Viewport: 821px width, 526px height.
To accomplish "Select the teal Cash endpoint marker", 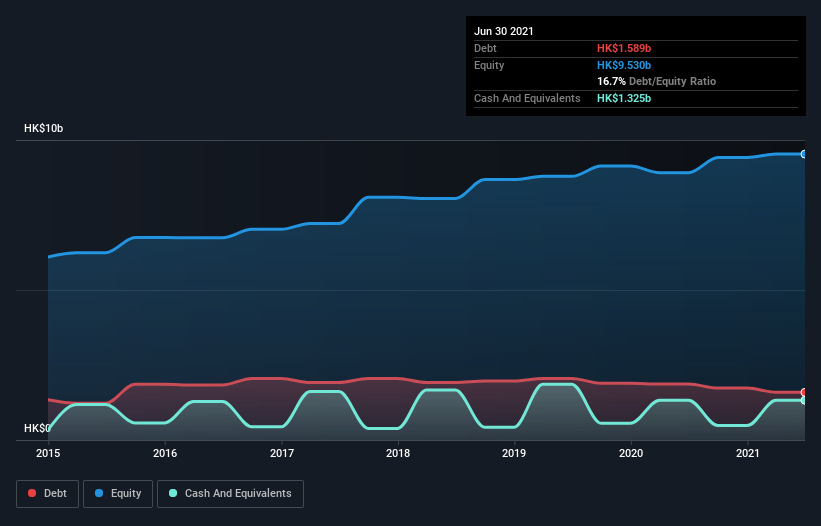I will coord(804,400).
